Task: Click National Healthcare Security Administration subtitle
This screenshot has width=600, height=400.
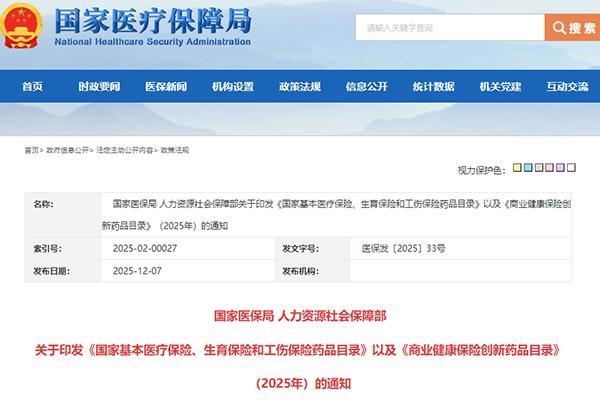Action: tap(153, 42)
